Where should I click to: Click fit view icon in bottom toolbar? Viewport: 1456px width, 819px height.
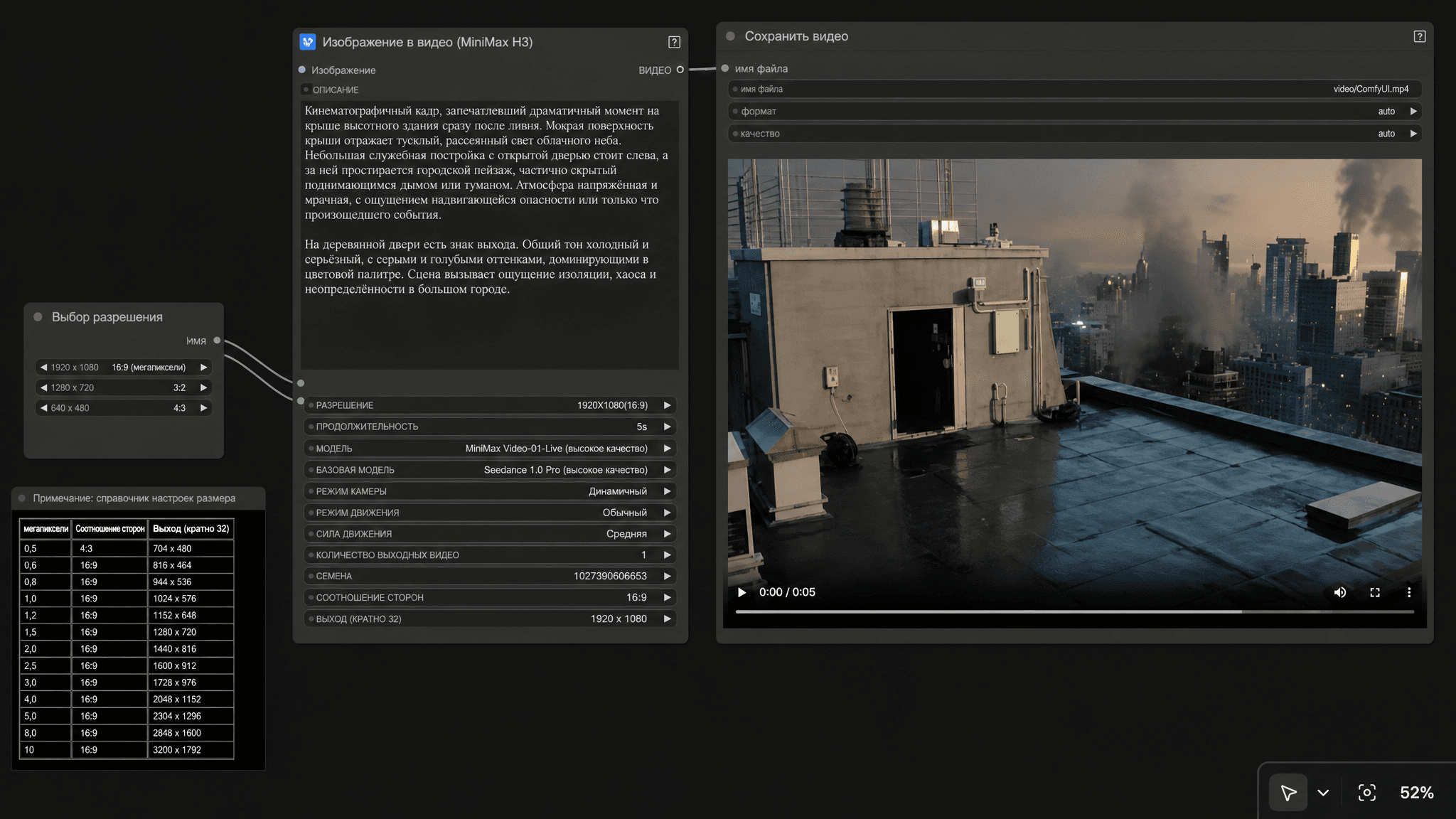click(1366, 792)
